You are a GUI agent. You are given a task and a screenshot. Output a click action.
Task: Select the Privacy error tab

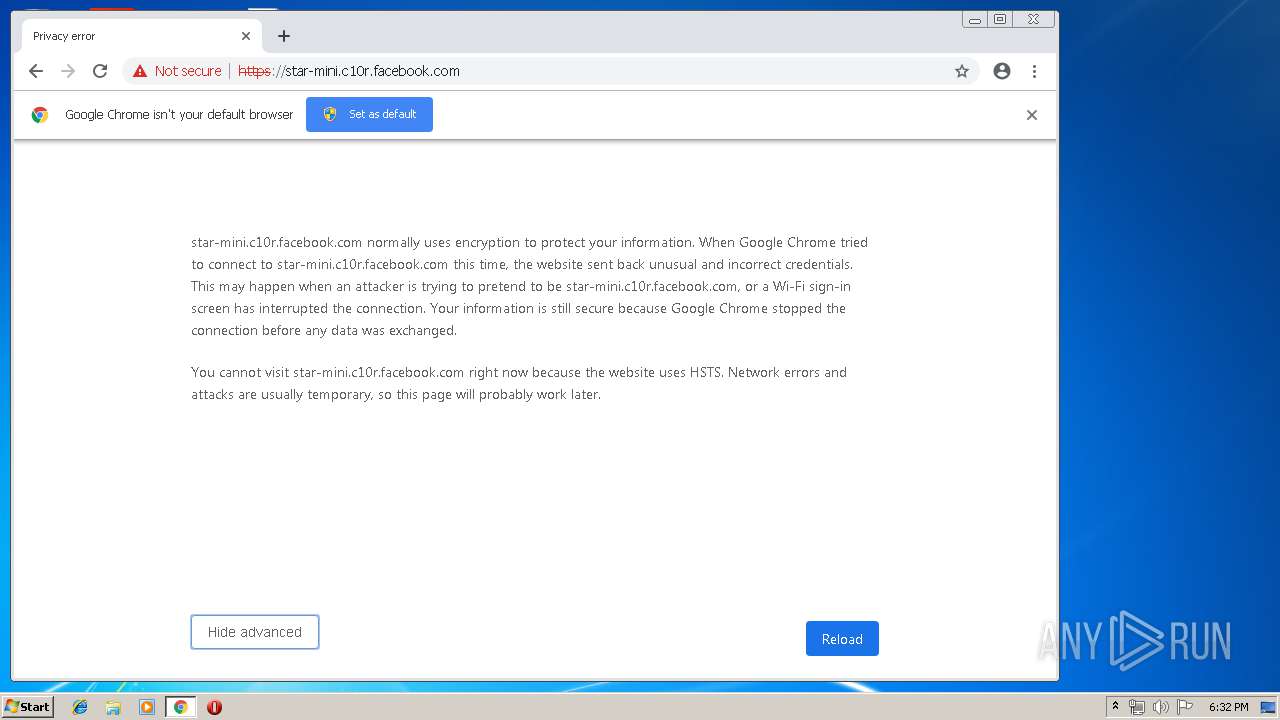(141, 36)
